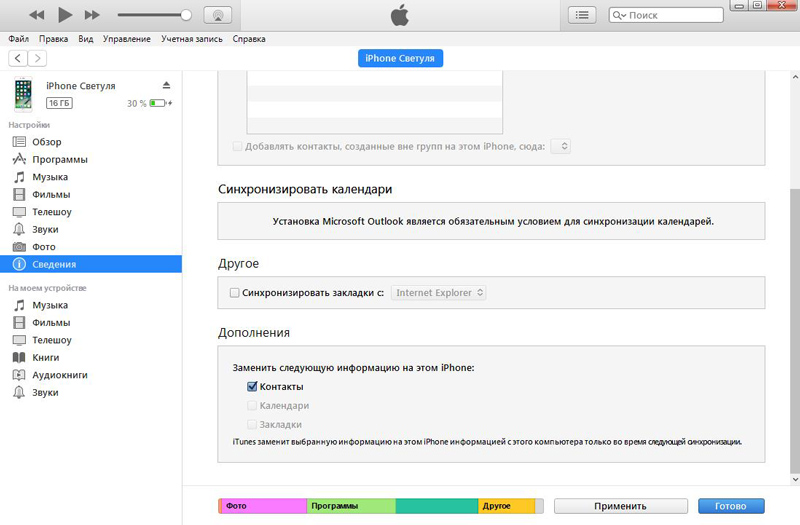
Task: Click the Фото segment of storage bar
Action: click(264, 506)
